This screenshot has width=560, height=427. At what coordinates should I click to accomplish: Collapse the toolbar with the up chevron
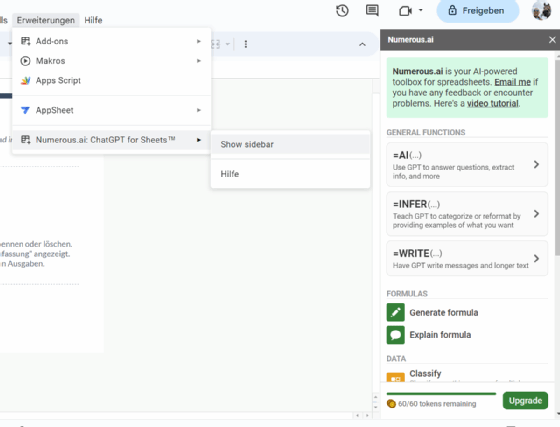(362, 44)
